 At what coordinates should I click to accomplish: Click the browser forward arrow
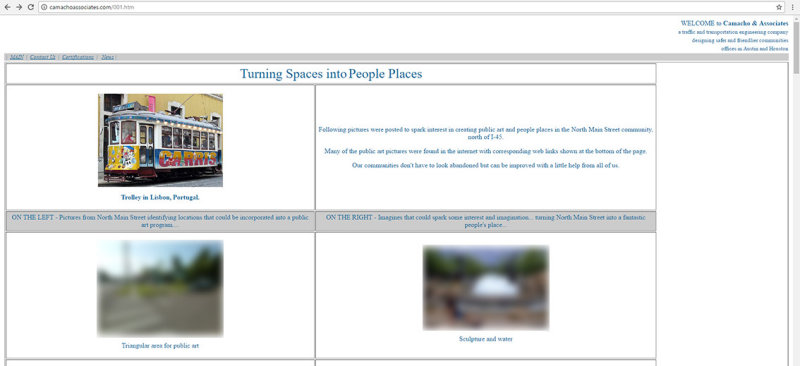(19, 7)
